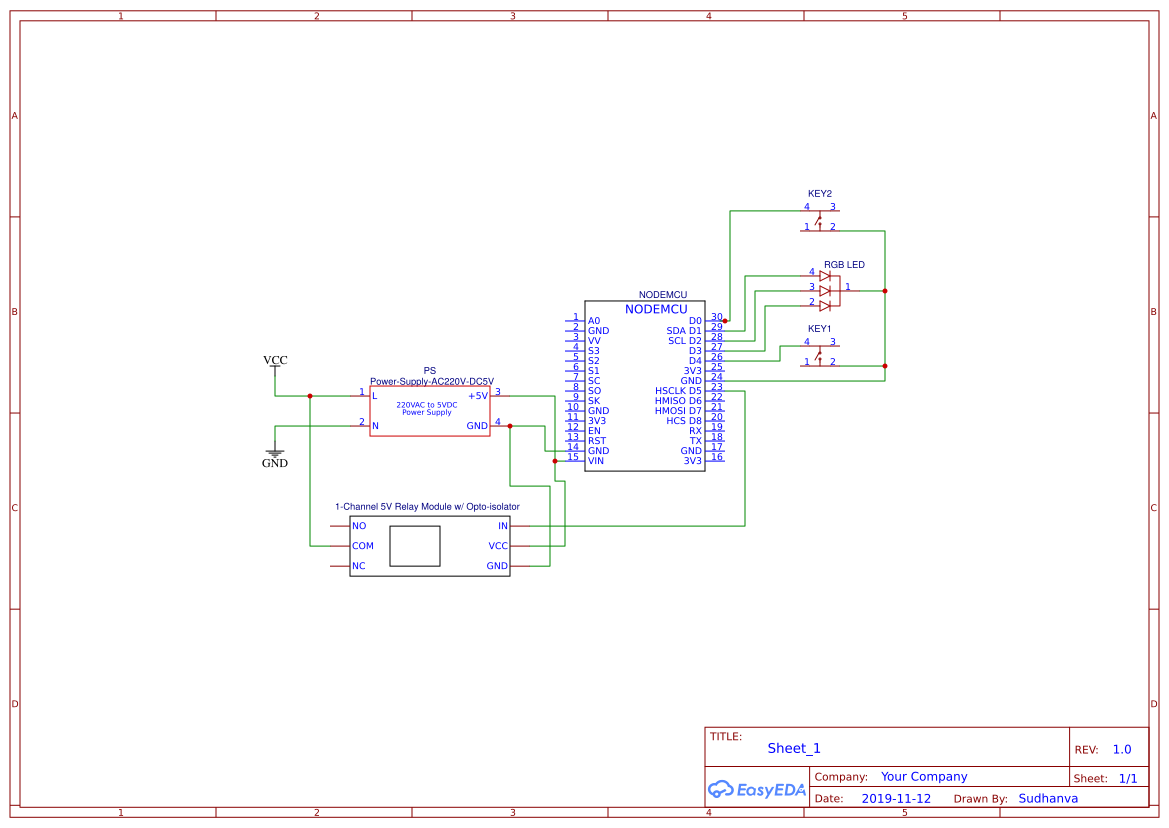Click the row marker B on left border
The image size is (1169, 828).
click(13, 311)
